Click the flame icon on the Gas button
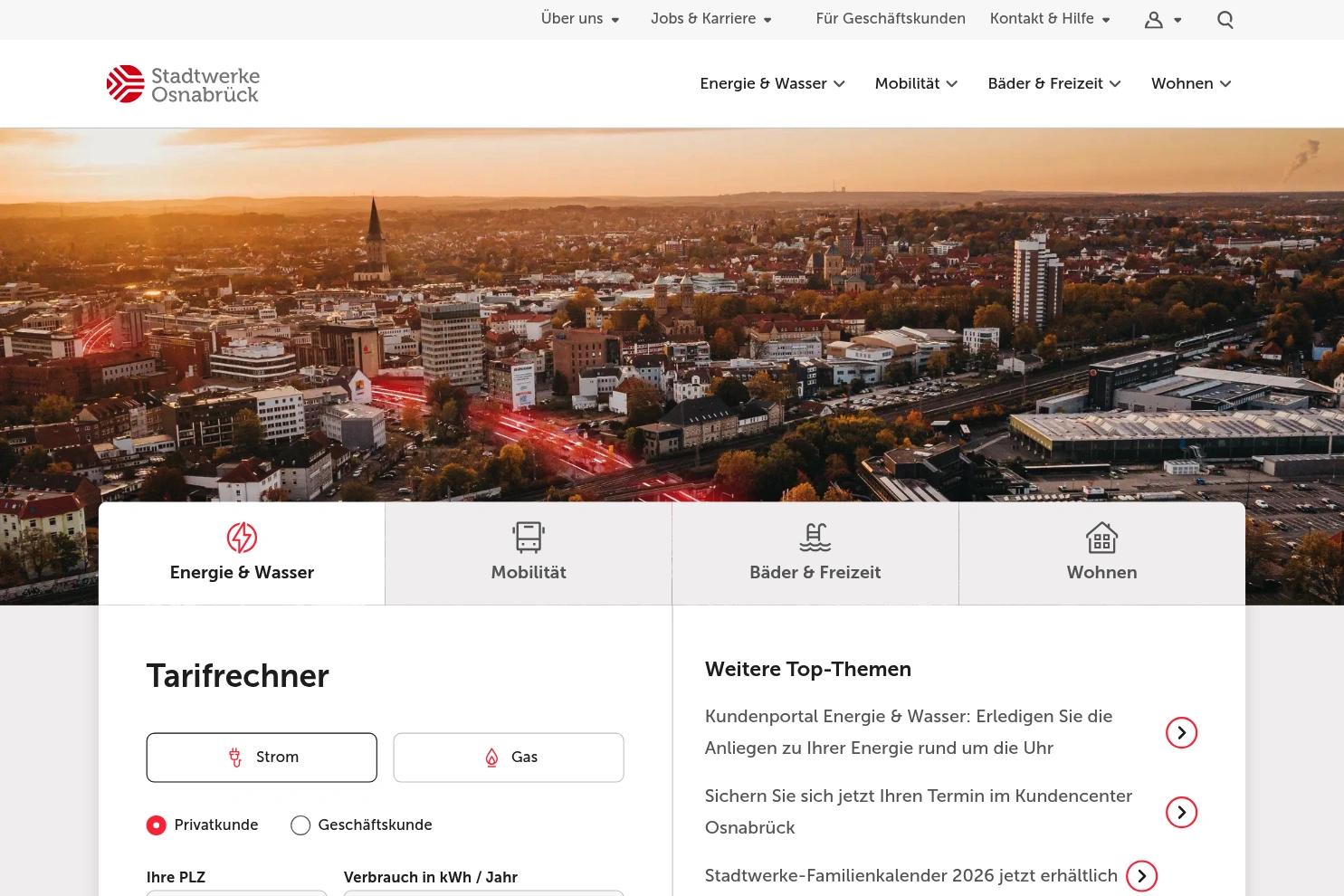This screenshot has height=896, width=1344. [x=491, y=758]
